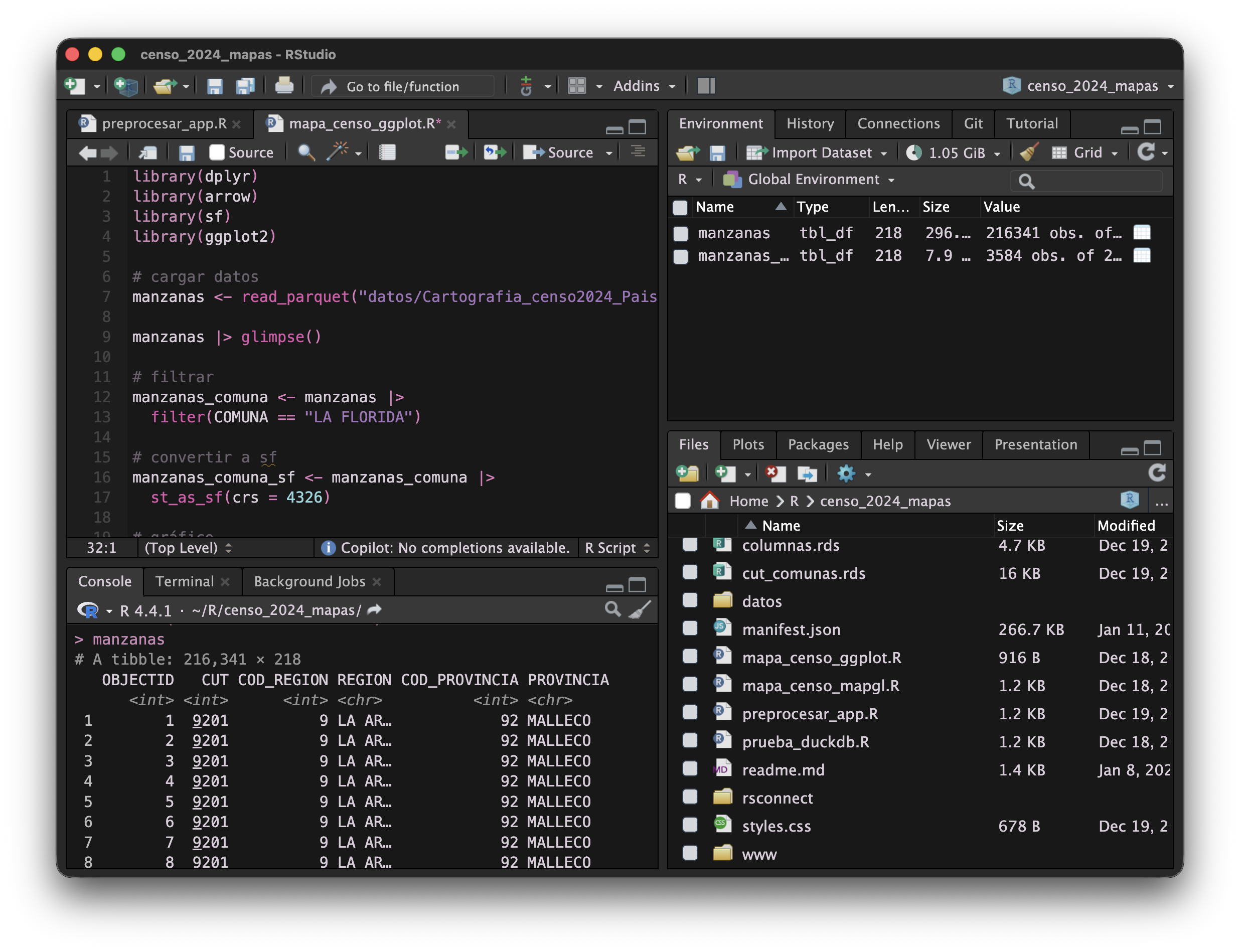1240x952 pixels.
Task: Click the New Folder icon in Files pane
Action: pos(687,473)
